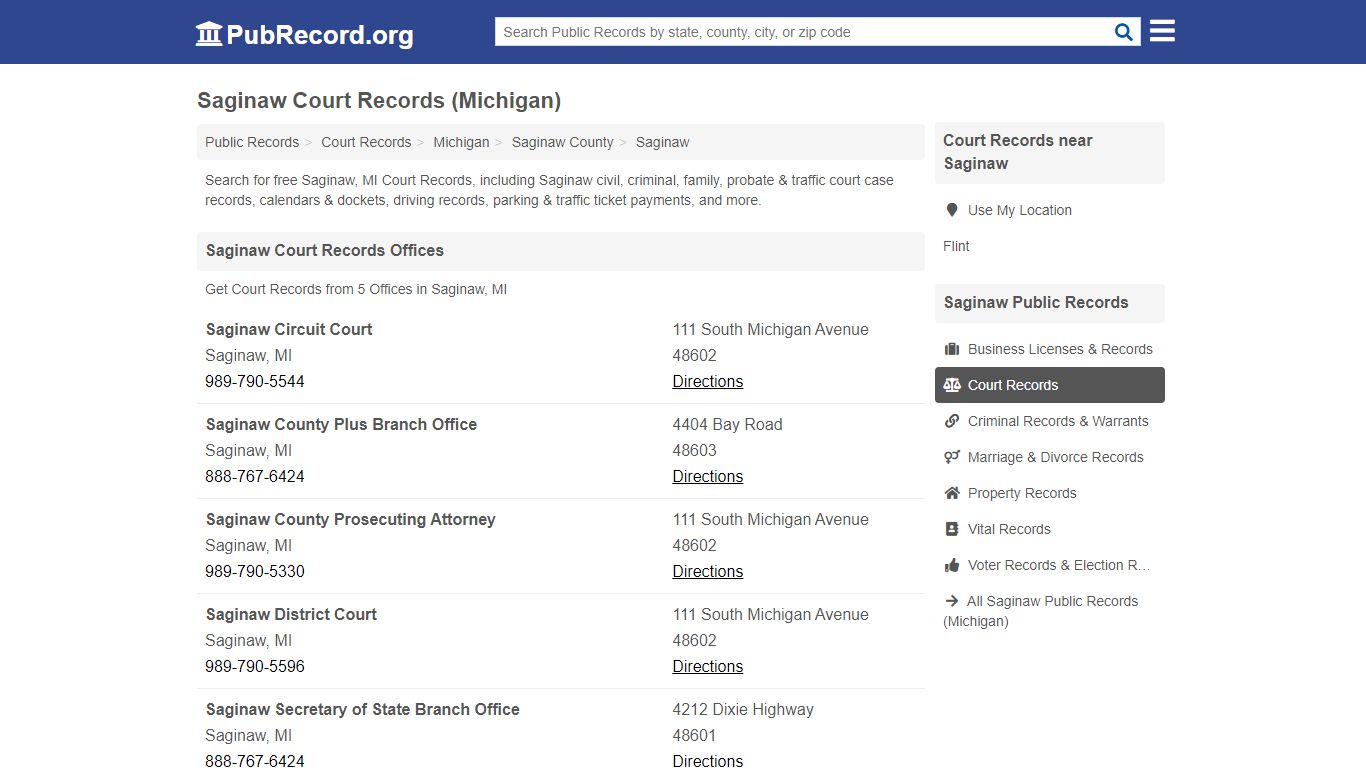This screenshot has width=1366, height=768.
Task: Click the search magnifier icon
Action: tap(1124, 32)
